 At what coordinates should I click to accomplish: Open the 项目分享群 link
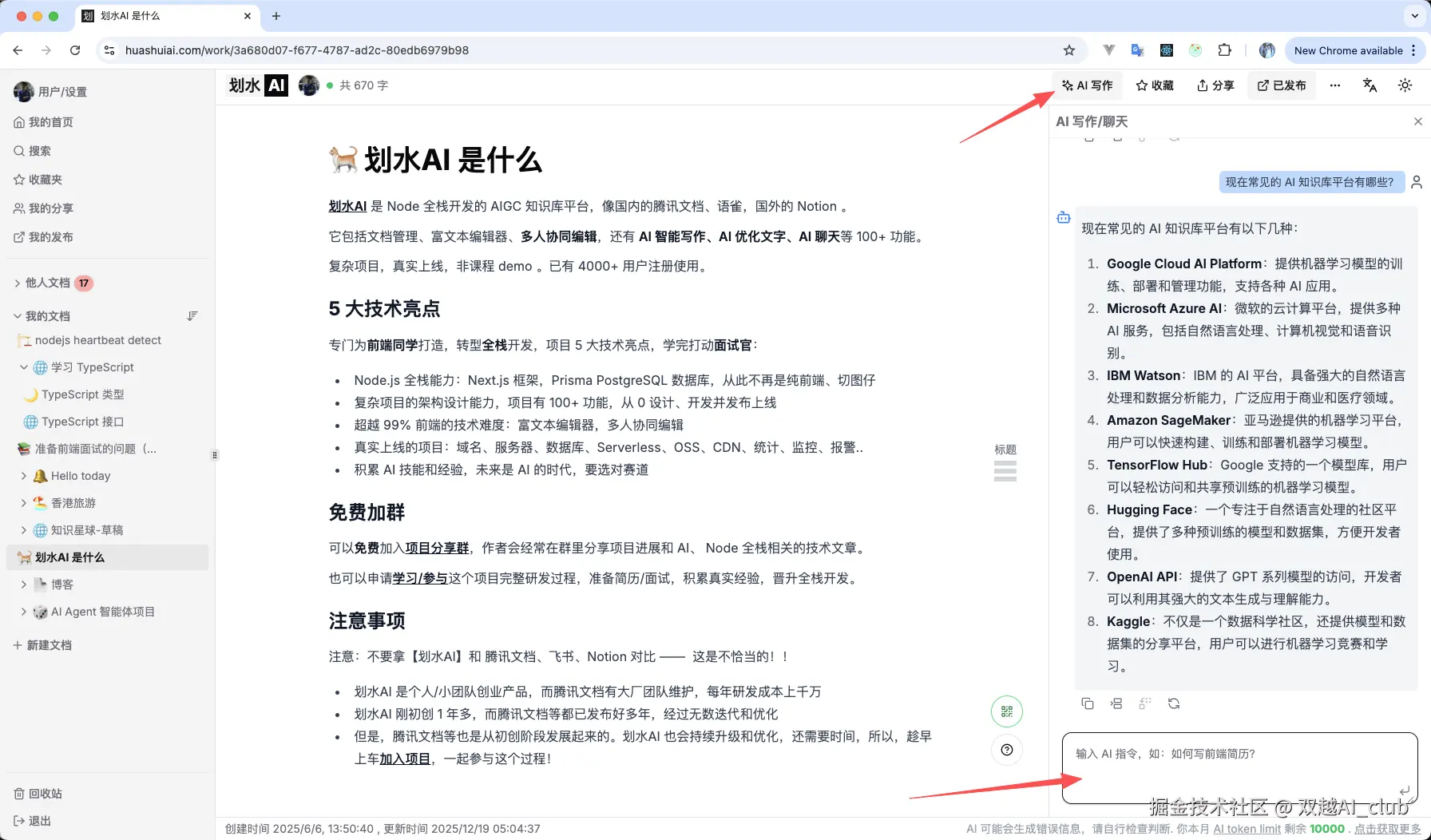click(x=437, y=548)
